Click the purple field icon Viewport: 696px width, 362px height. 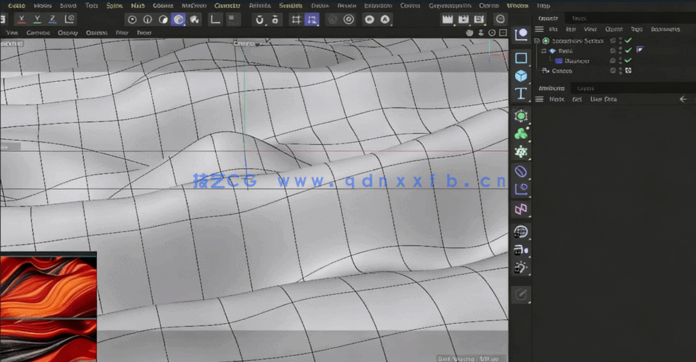pyautogui.click(x=521, y=189)
